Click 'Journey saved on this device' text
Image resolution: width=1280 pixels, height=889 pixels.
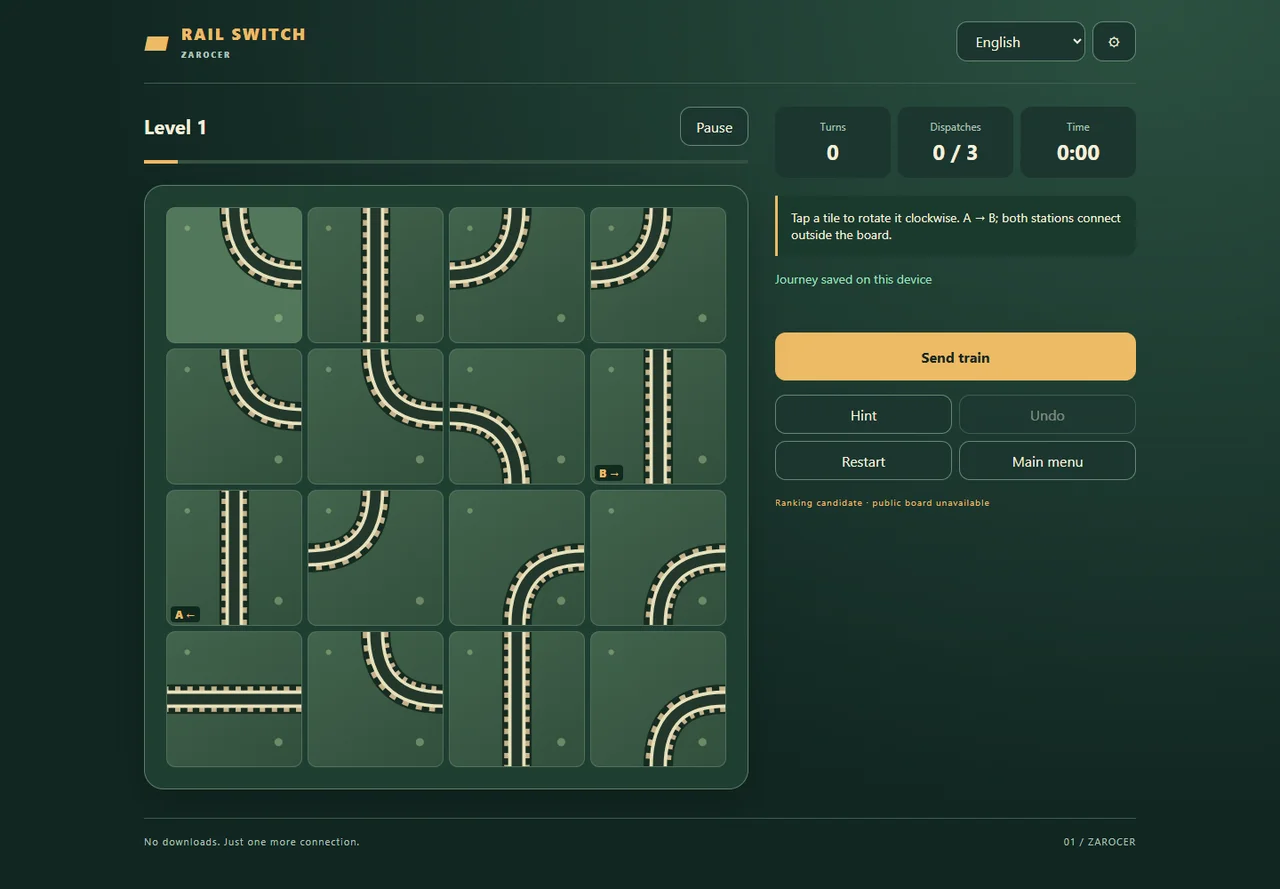click(853, 279)
